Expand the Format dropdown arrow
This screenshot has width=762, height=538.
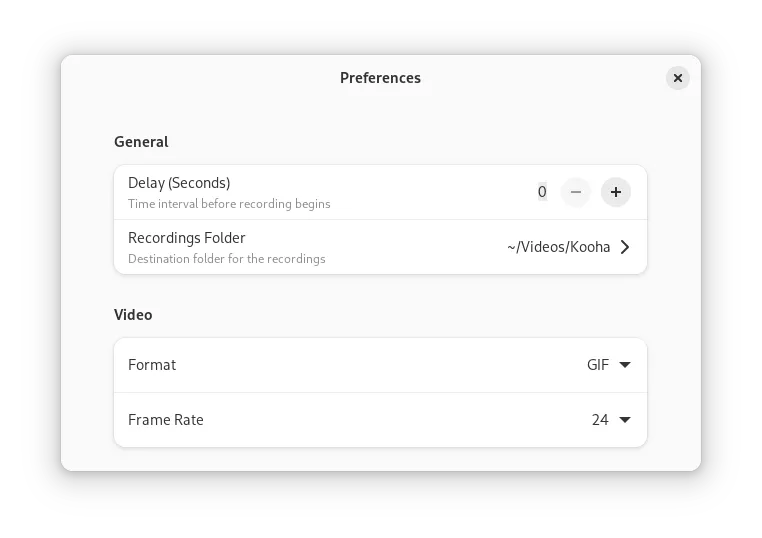click(625, 364)
